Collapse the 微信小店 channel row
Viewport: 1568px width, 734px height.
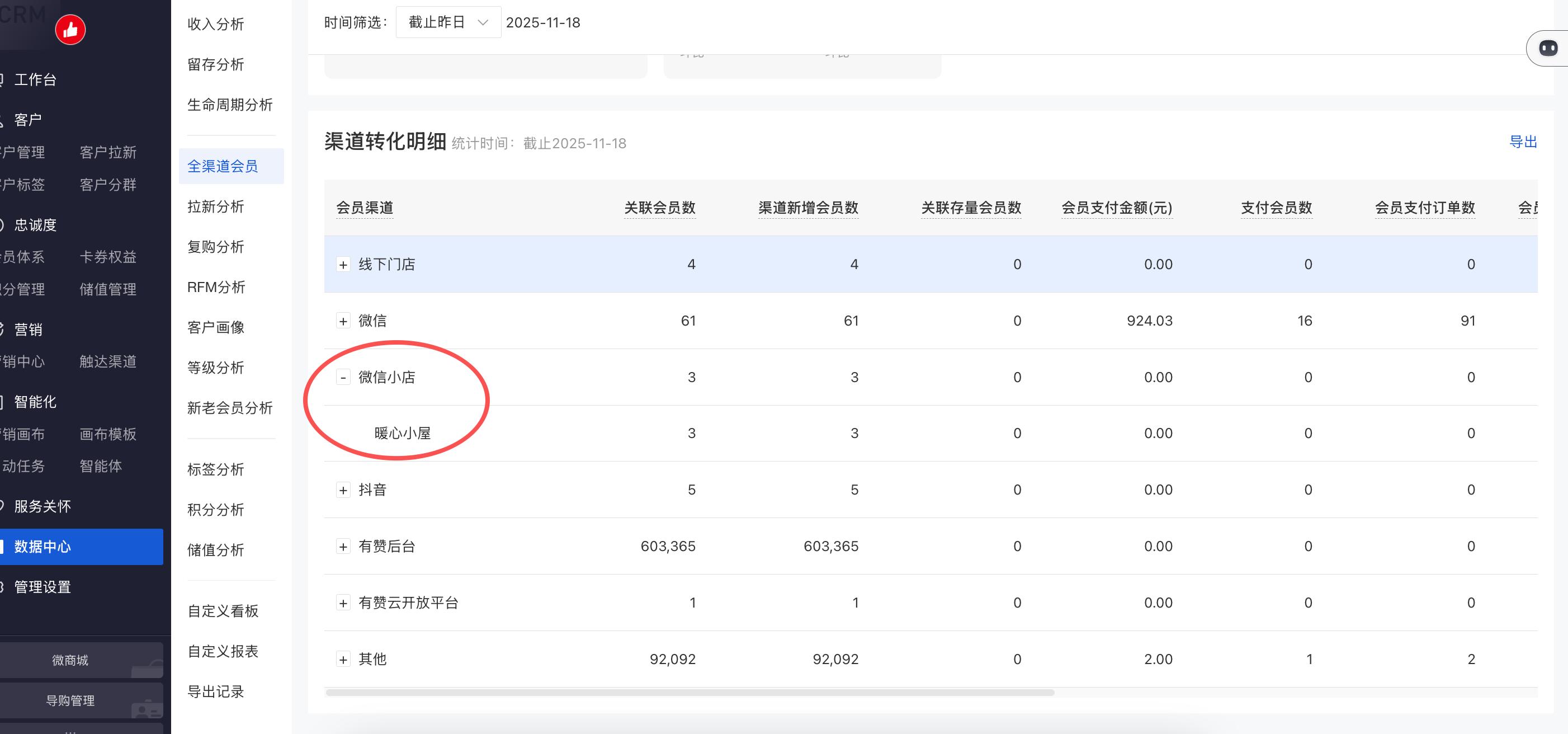(x=343, y=378)
